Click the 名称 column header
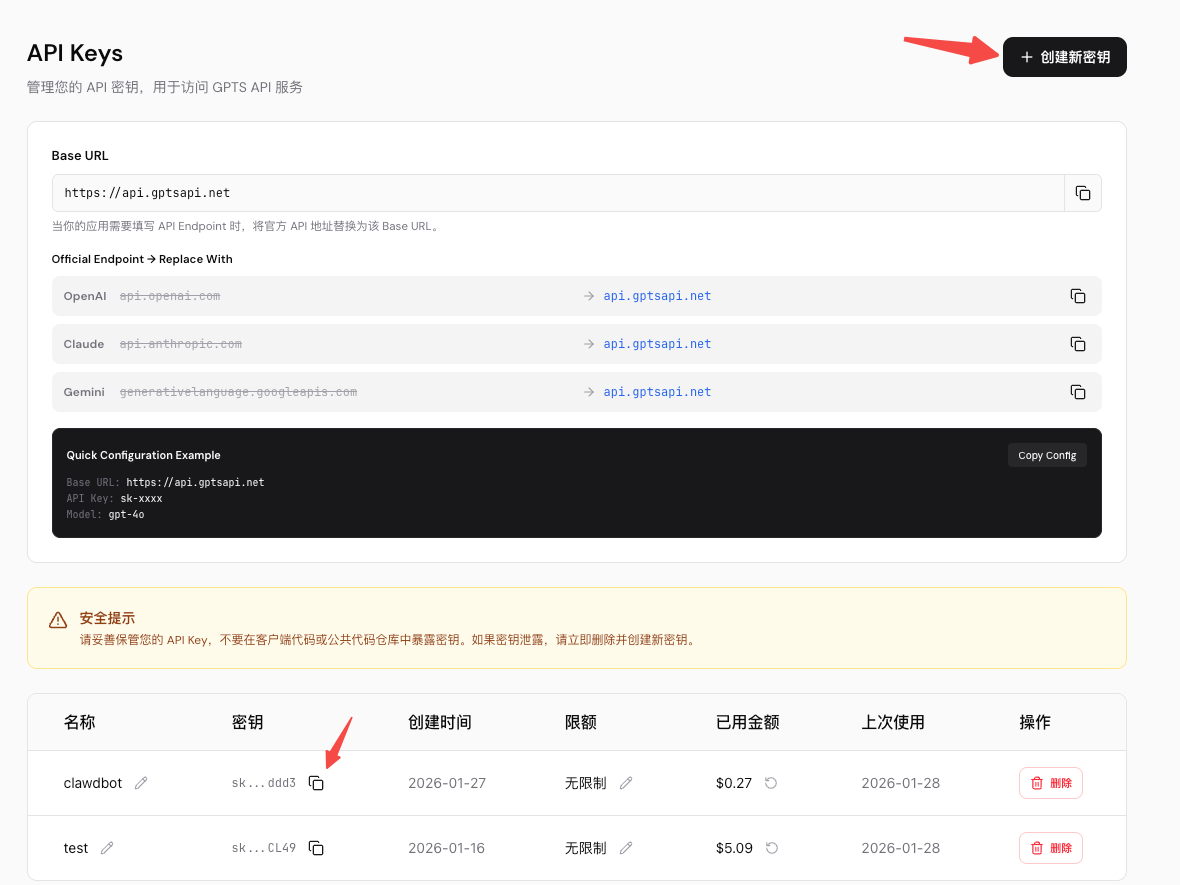Screen dimensions: 1180x885 [x=80, y=722]
